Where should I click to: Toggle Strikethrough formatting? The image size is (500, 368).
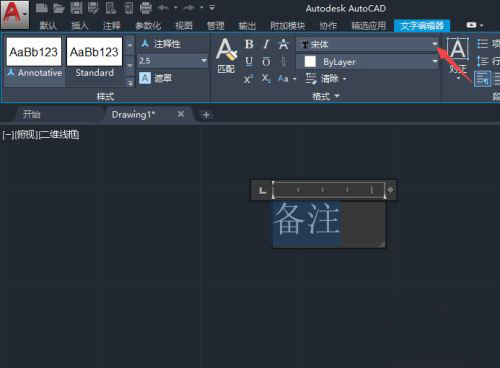point(283,44)
